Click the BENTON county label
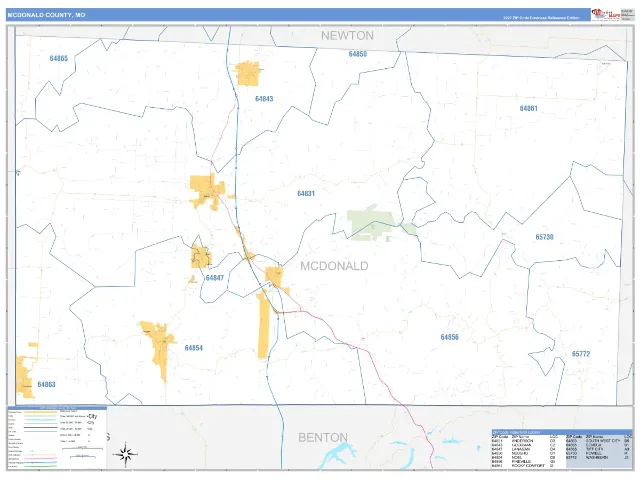Screen dimensions: 640x480 point(323,437)
